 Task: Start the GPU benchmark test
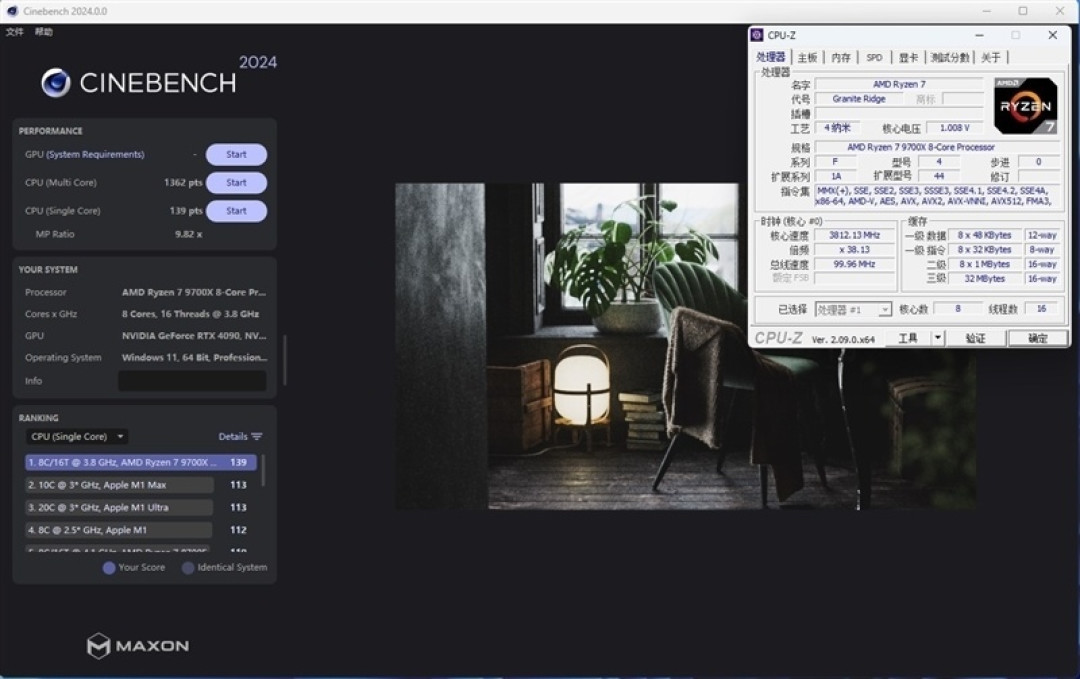pyautogui.click(x=236, y=154)
